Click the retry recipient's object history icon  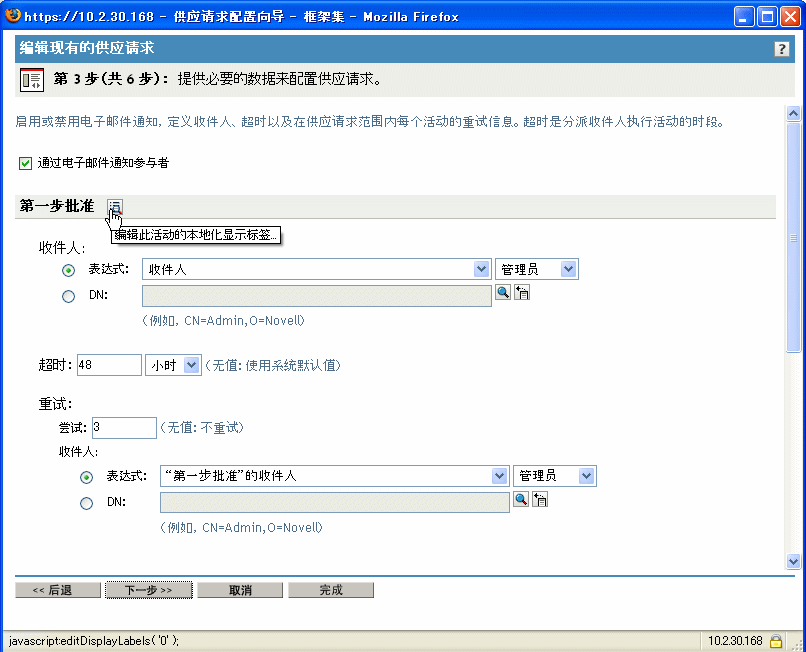tap(540, 499)
